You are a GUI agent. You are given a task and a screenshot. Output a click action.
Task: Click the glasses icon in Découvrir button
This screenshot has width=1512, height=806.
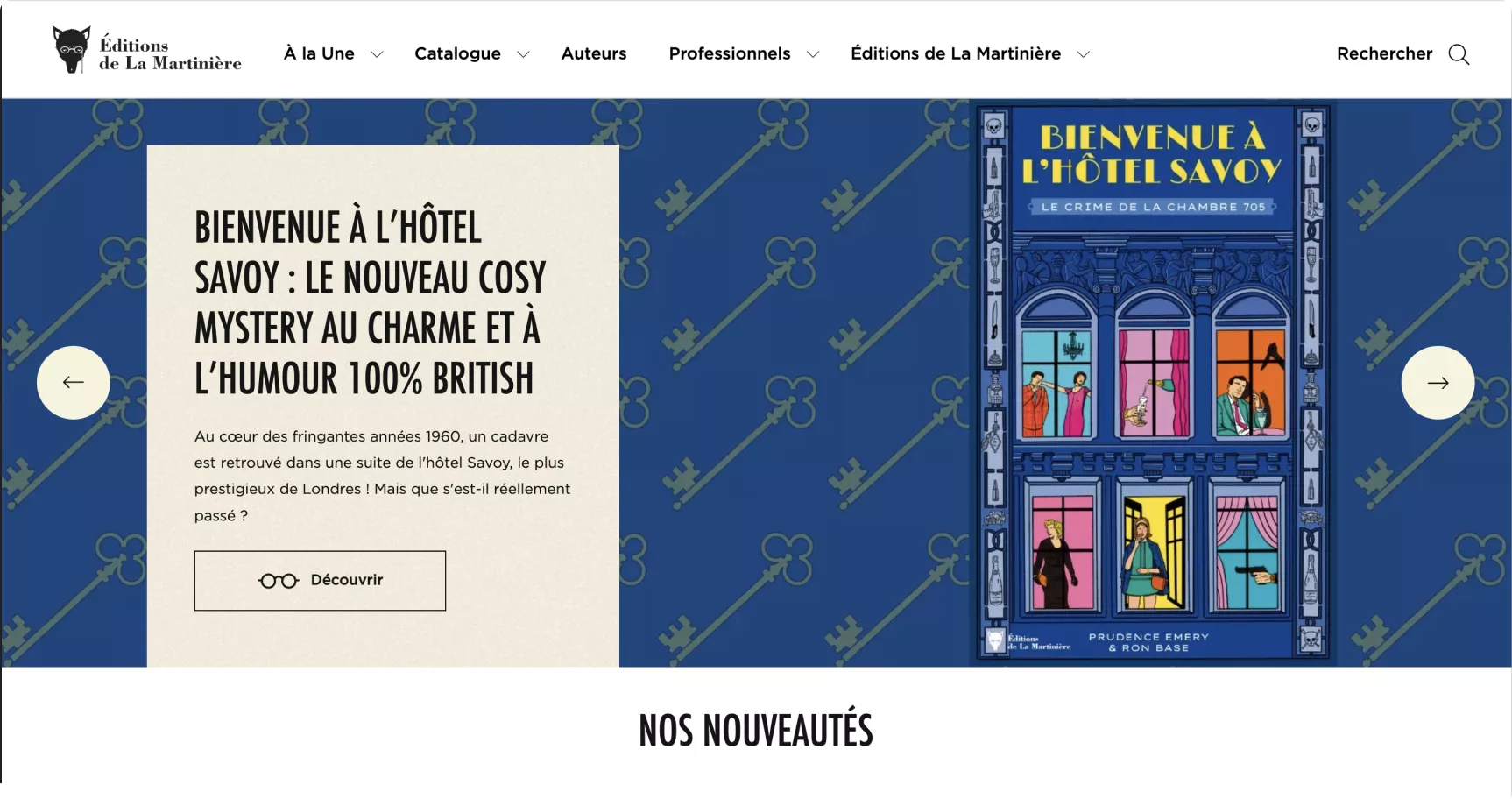coord(279,581)
